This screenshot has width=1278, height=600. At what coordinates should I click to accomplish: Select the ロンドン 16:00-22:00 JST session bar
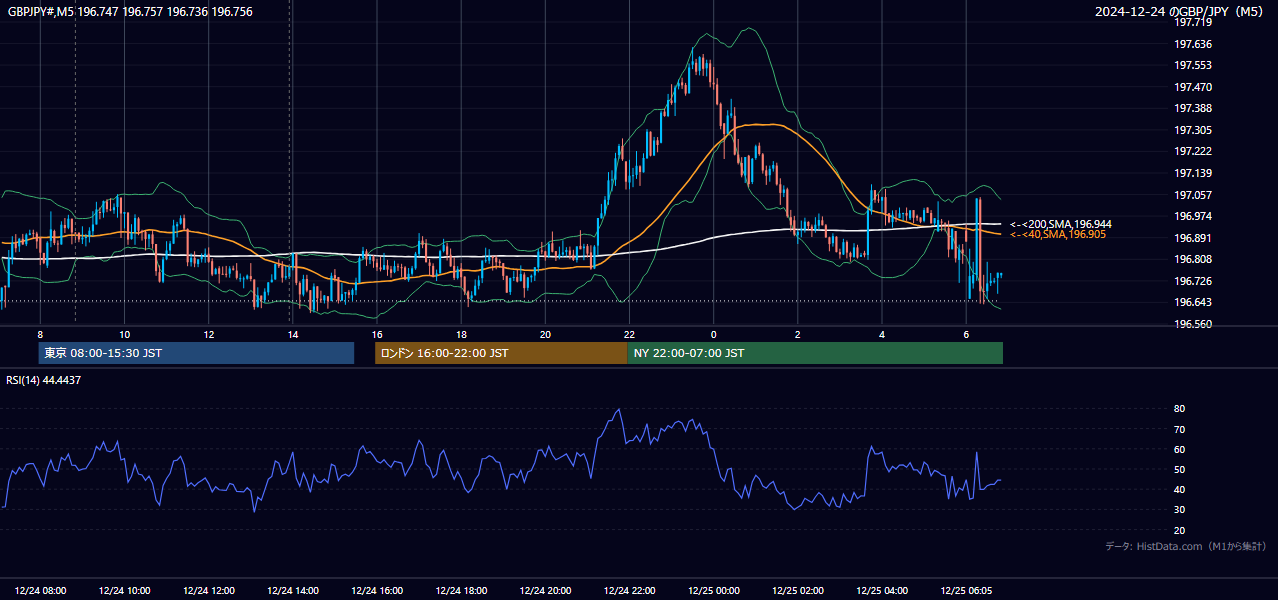click(501, 353)
